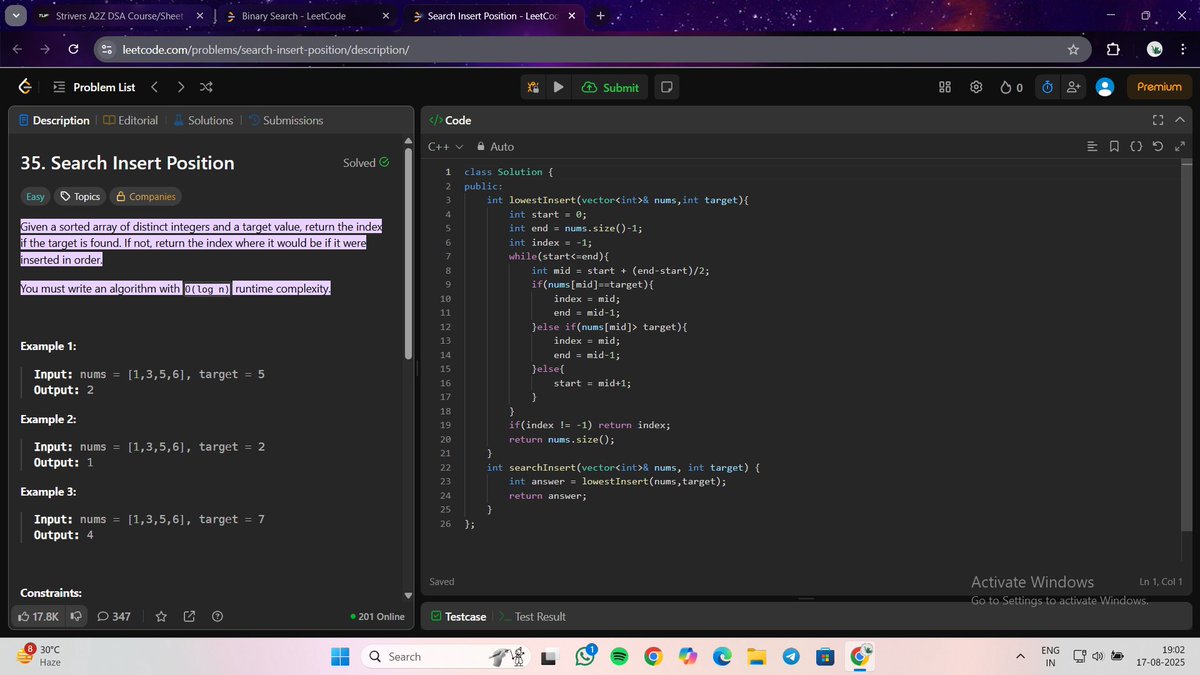Viewport: 1200px width, 675px height.
Task: Open C++ language dropdown
Action: coord(445,147)
